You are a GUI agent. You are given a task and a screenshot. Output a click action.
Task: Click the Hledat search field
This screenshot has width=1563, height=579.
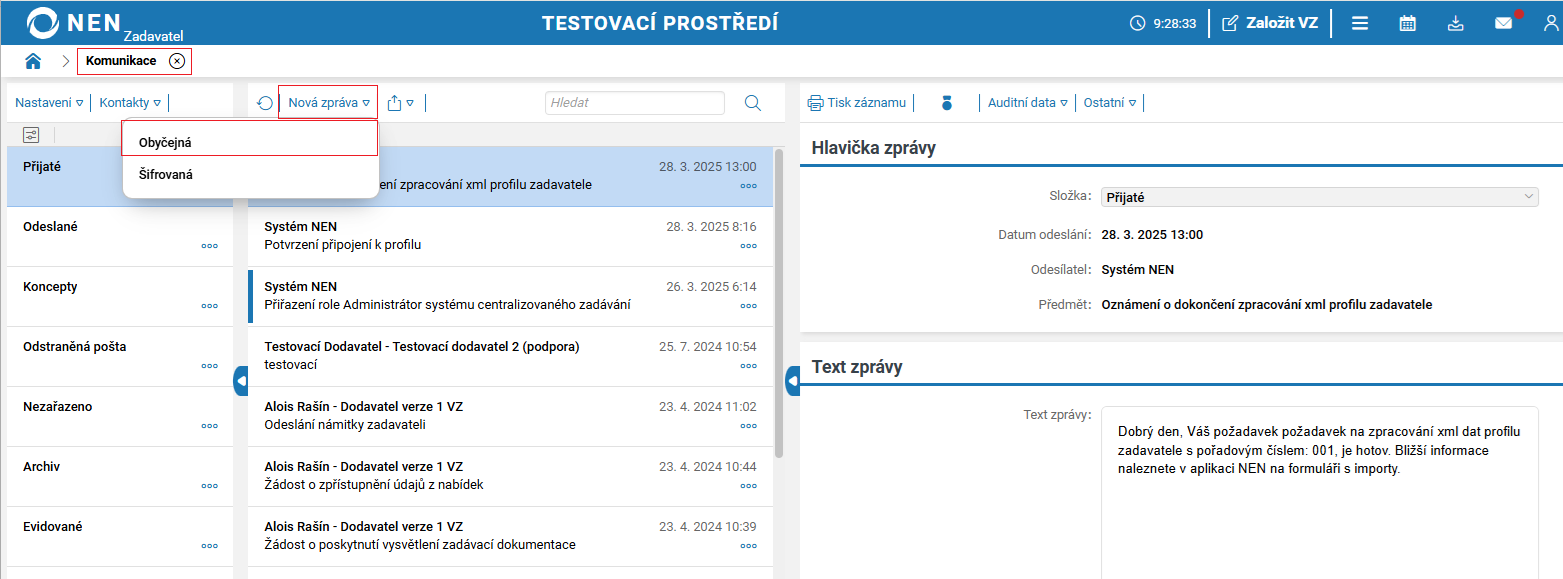(x=634, y=102)
